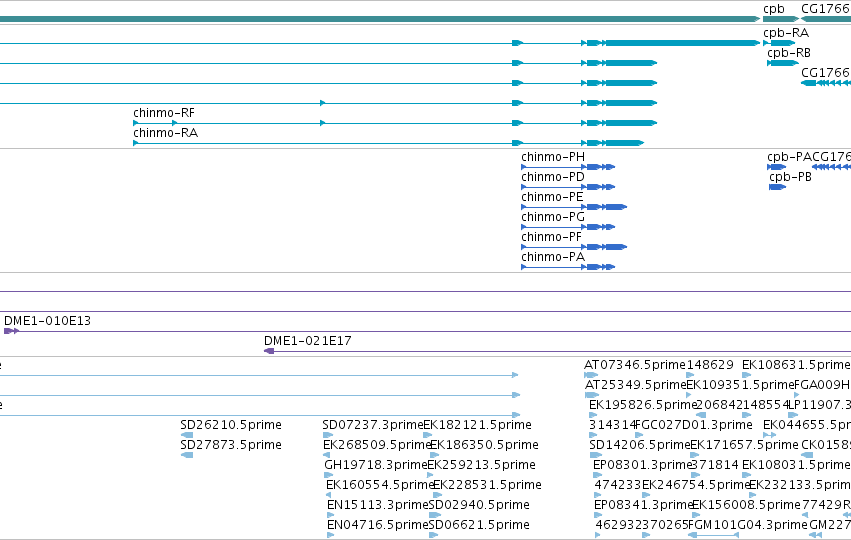Click the EK171657.5prime EST label
Image resolution: width=851 pixels, height=540 pixels.
point(744,445)
